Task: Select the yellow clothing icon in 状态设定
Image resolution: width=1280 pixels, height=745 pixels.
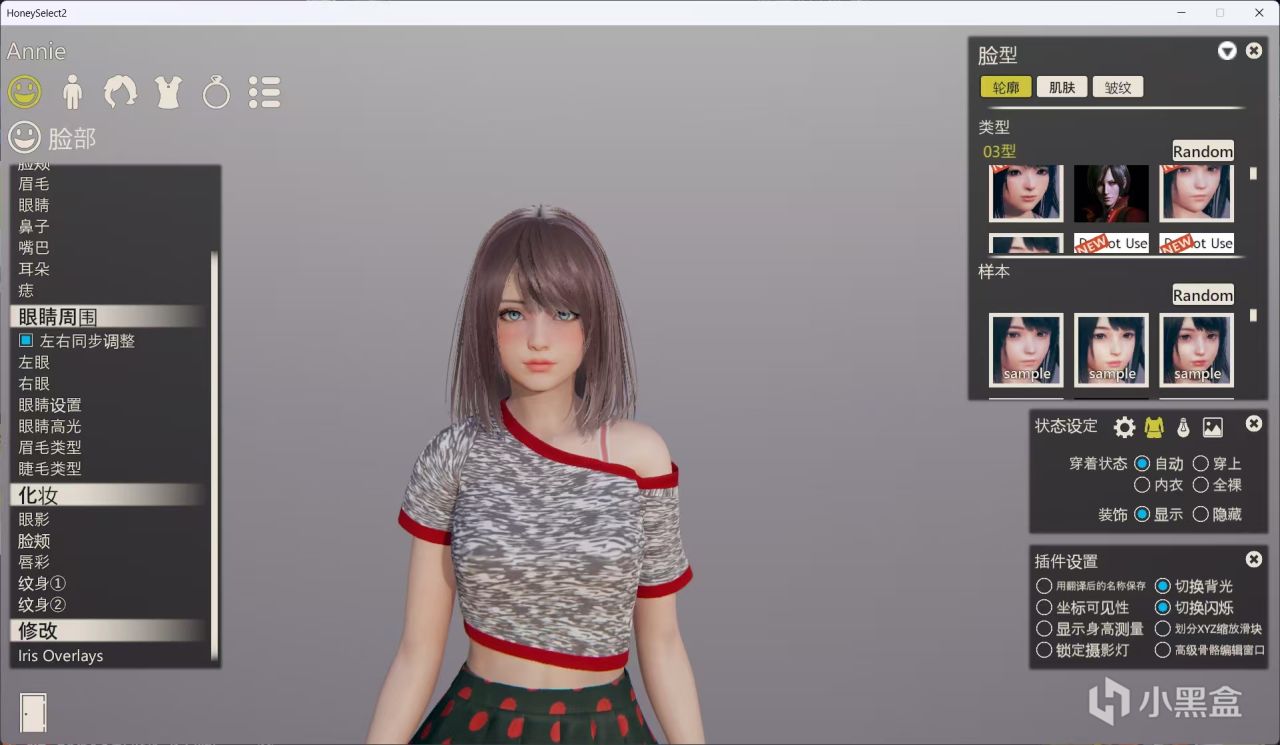Action: click(1154, 428)
